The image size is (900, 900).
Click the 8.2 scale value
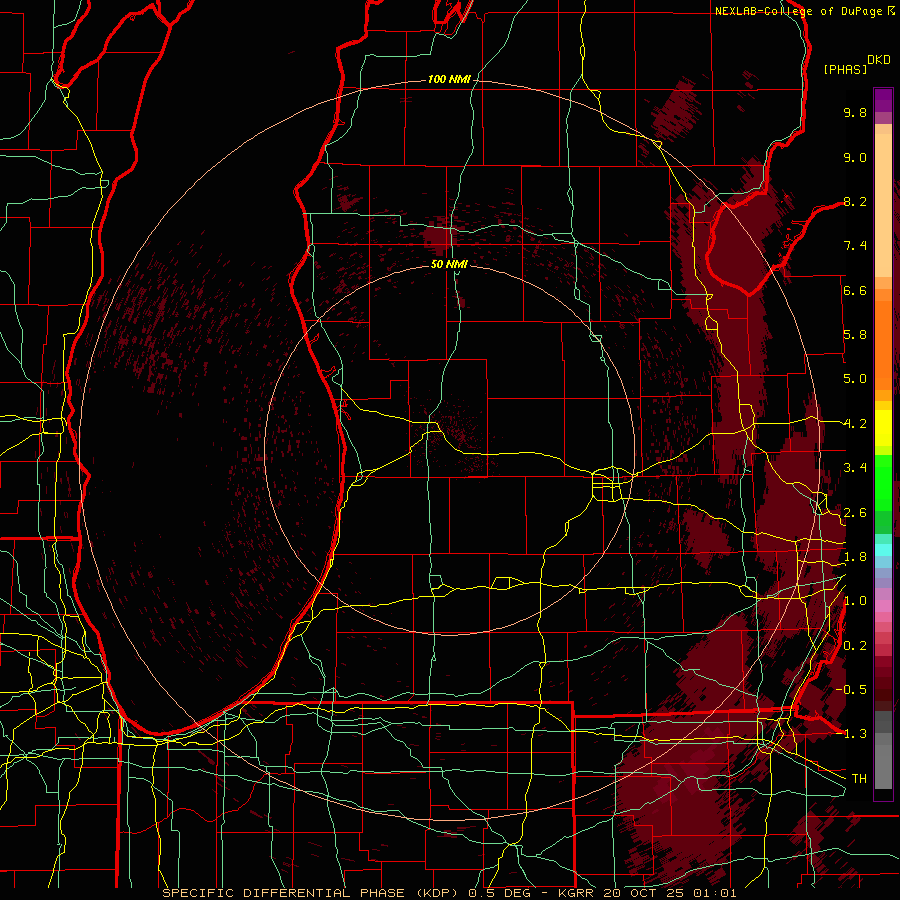pyautogui.click(x=855, y=201)
